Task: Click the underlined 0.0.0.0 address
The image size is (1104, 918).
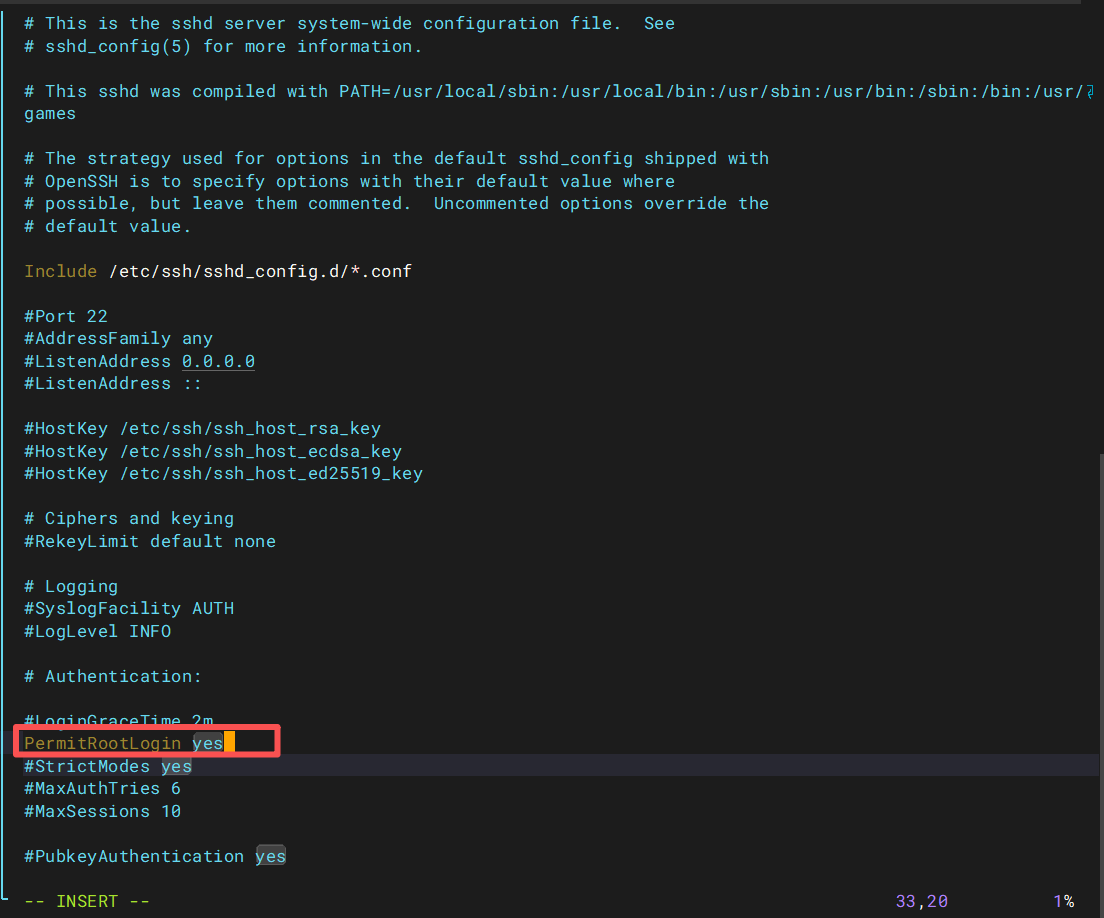Action: coord(218,361)
